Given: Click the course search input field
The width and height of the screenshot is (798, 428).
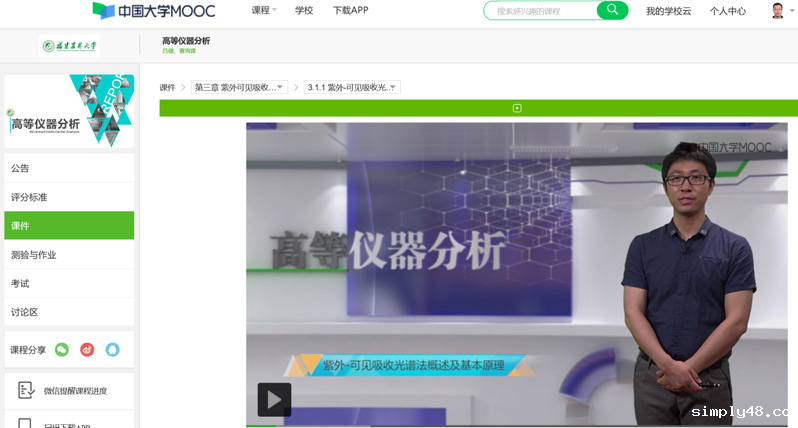Looking at the screenshot, I should coord(541,11).
